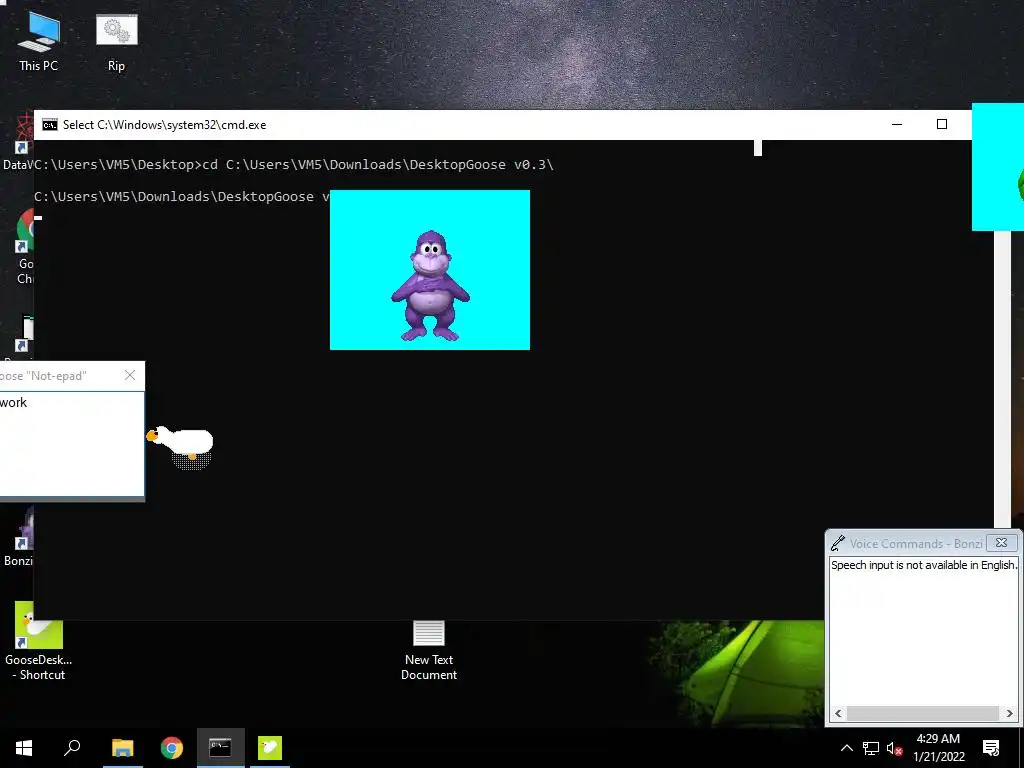Click the Voice Commands horizontal scrollbar track
Screen dimensions: 1024x768
(923, 713)
